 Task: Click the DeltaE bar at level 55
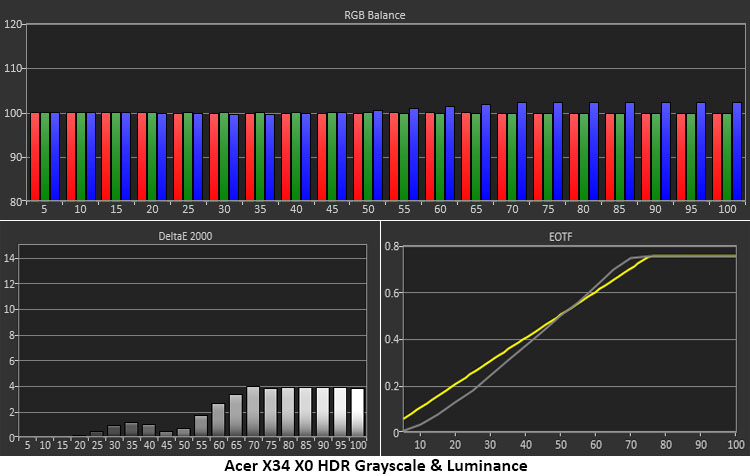pos(201,426)
